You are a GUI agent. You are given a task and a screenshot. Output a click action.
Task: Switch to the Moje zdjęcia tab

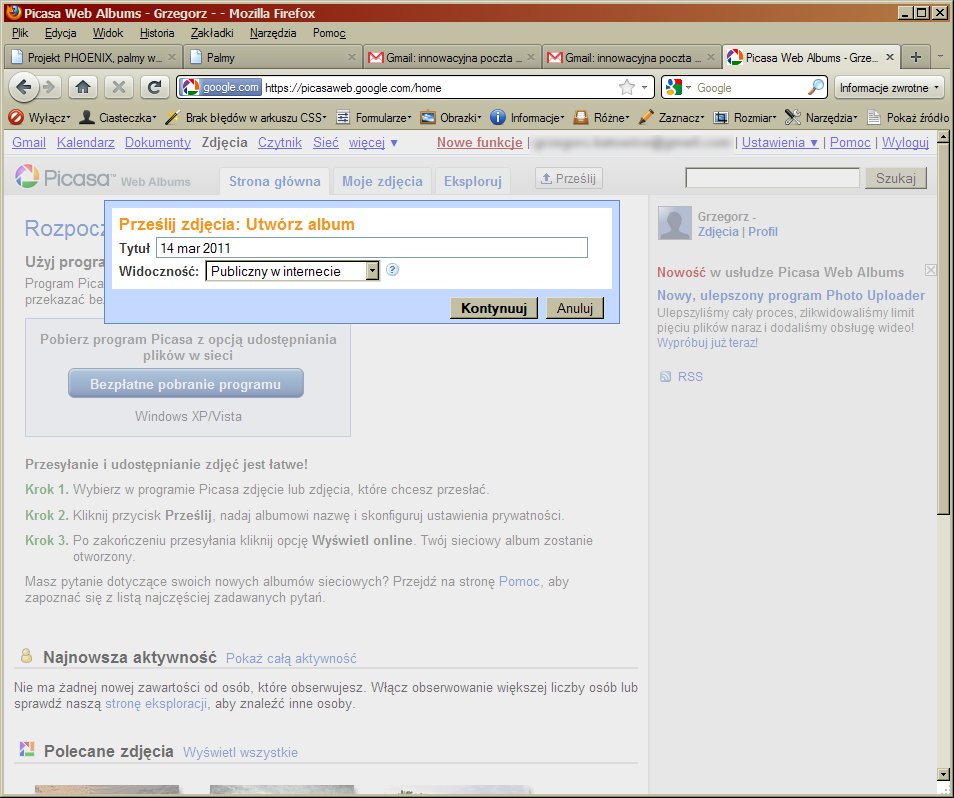[x=382, y=181]
